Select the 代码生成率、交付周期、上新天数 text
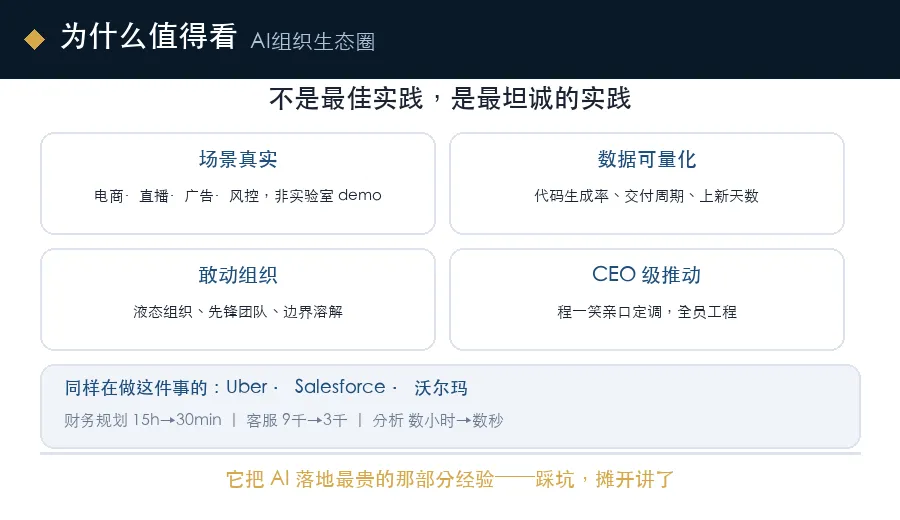Image resolution: width=900 pixels, height=520 pixels. [x=647, y=196]
